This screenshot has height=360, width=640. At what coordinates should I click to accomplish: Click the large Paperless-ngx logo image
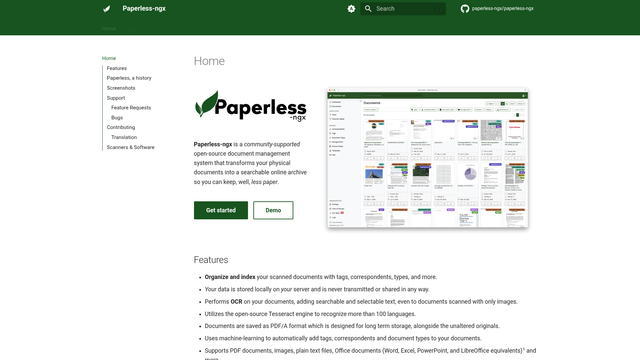tap(251, 105)
